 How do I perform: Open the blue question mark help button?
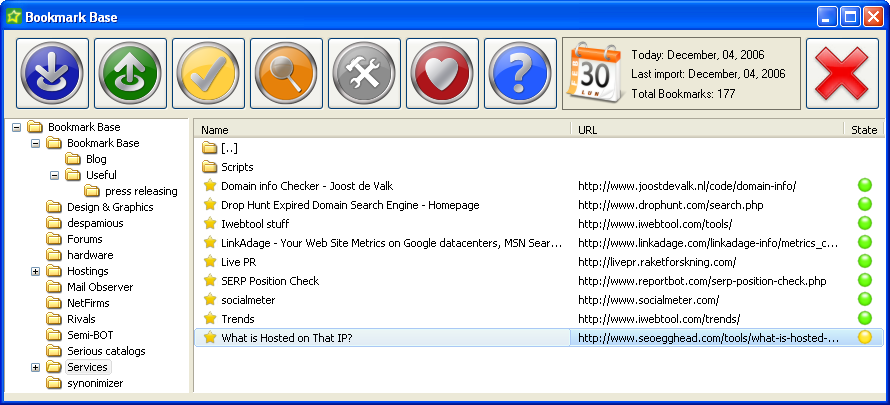point(520,73)
